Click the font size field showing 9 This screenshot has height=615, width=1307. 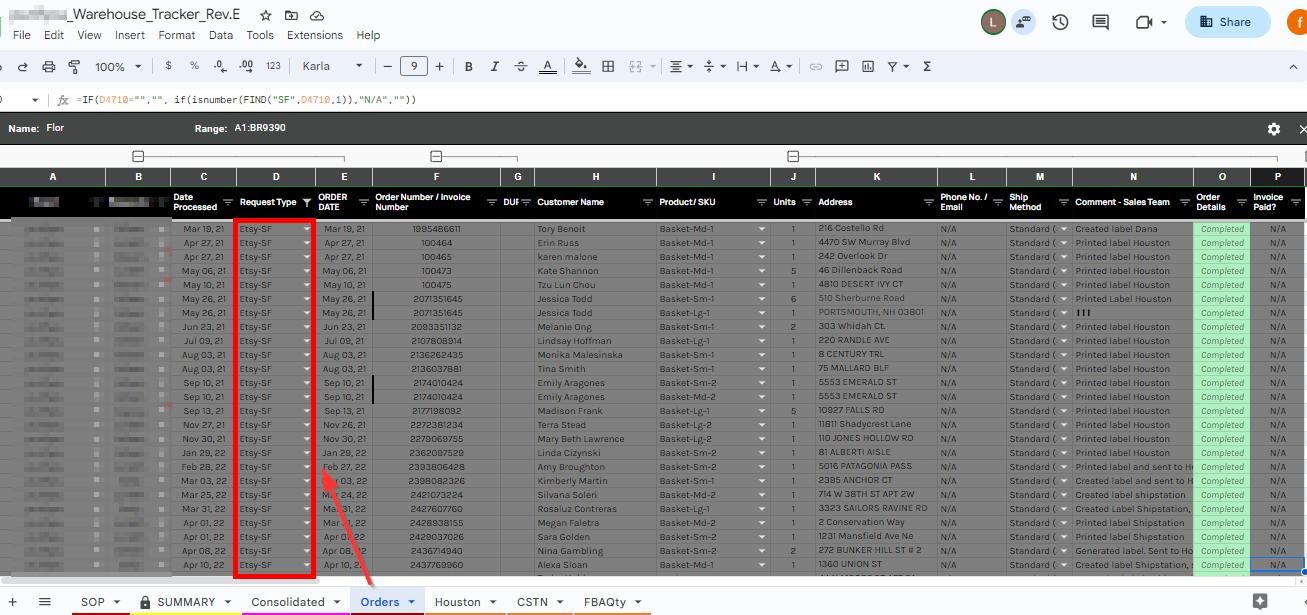tap(414, 66)
